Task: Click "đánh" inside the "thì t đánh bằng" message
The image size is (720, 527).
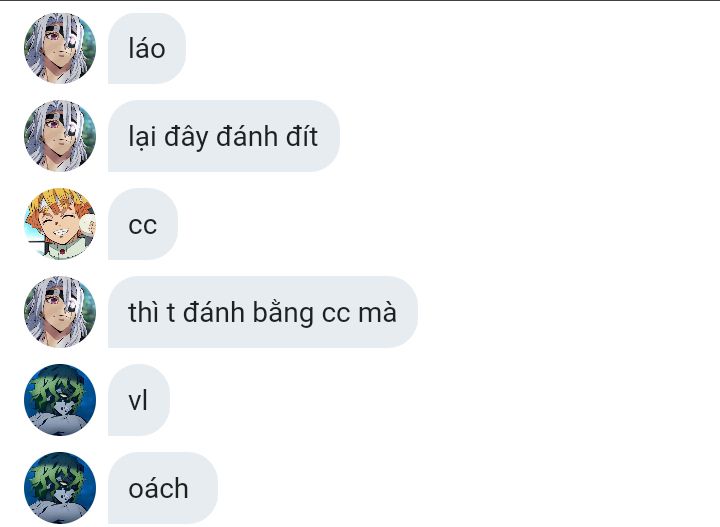Action: click(214, 312)
